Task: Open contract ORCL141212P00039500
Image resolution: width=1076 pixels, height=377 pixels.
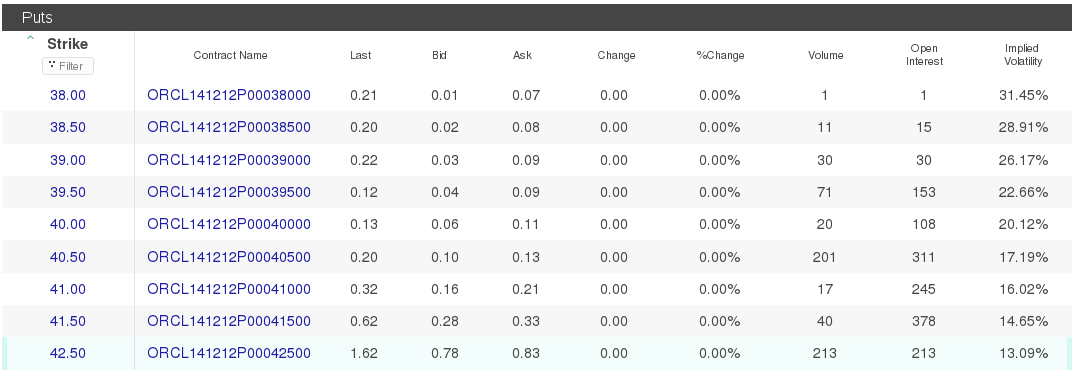Action: coord(229,192)
